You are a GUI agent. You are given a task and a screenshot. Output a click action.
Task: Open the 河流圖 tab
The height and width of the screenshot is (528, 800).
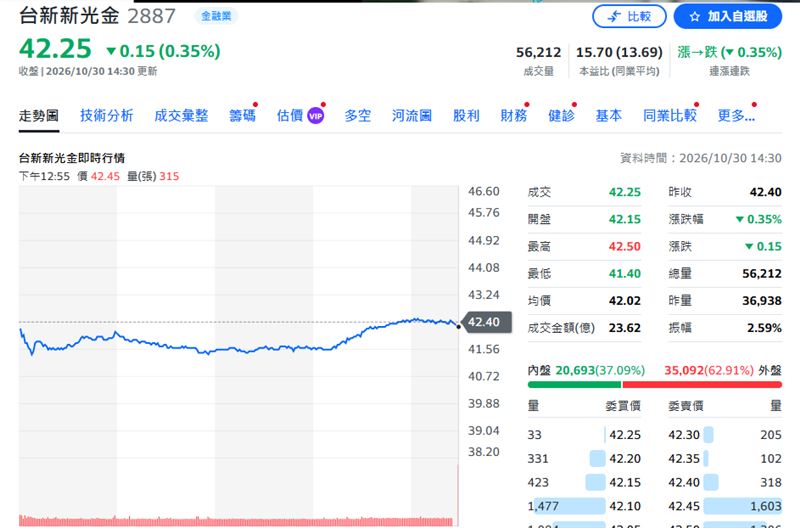(412, 116)
